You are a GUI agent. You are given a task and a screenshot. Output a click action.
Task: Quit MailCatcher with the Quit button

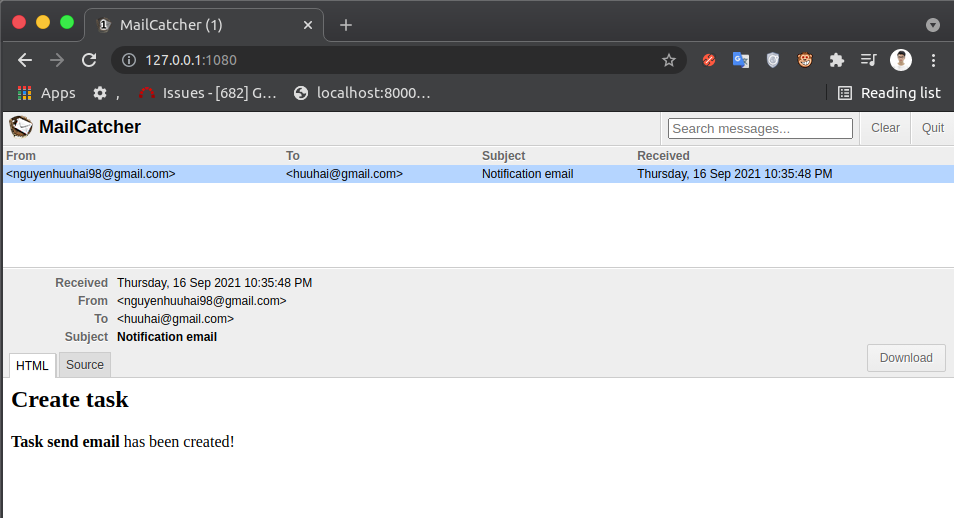tap(932, 128)
